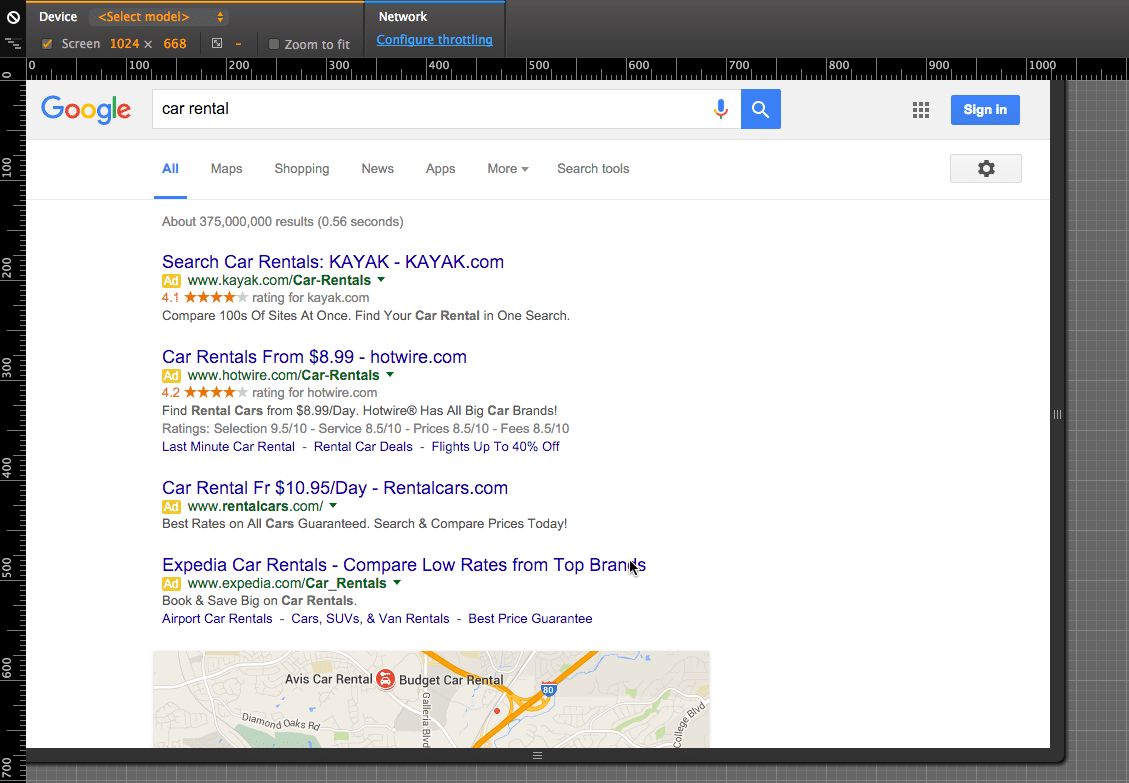The height and width of the screenshot is (783, 1129).
Task: Open the Car Rental Fr $10.95/Day Rentalcars result
Action: 335,488
